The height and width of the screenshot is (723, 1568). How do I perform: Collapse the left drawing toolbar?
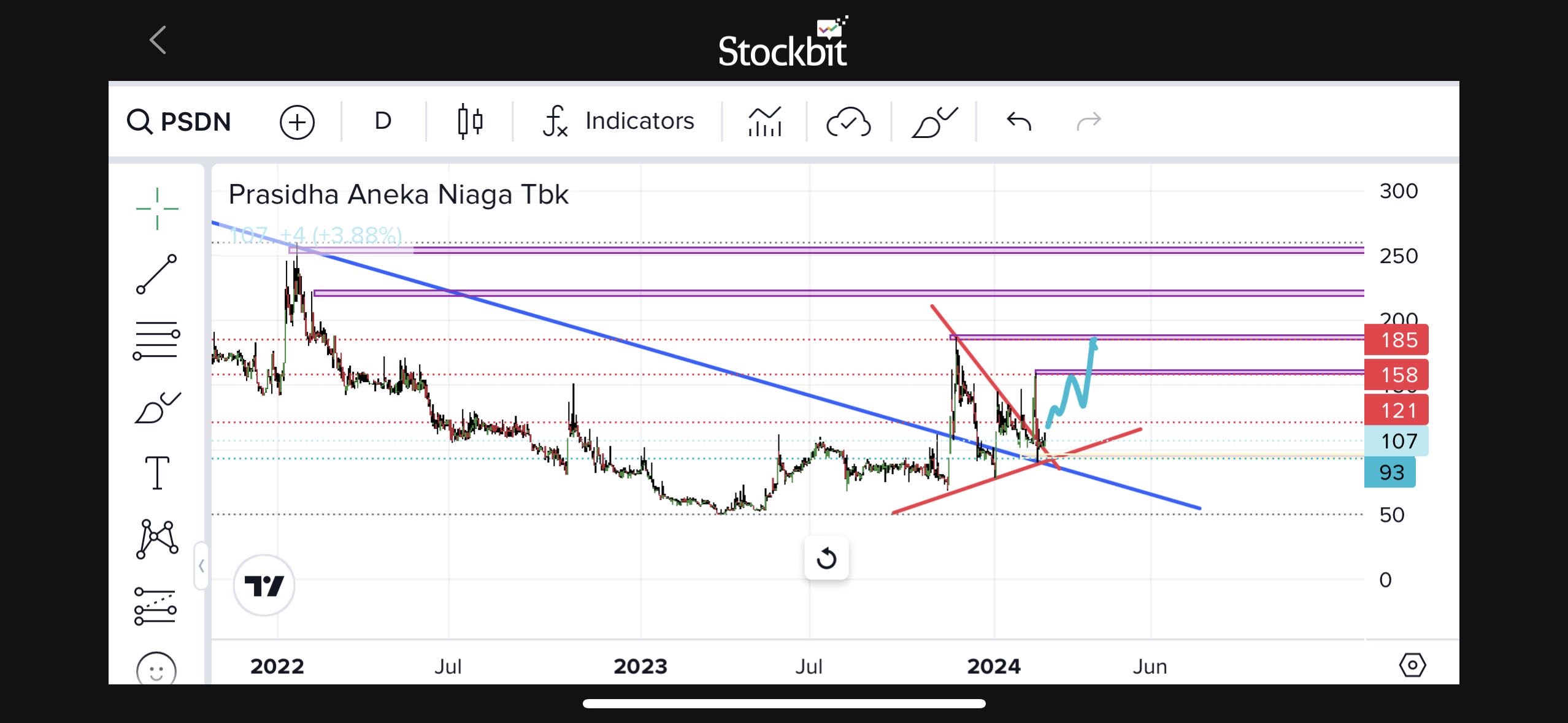click(x=201, y=565)
